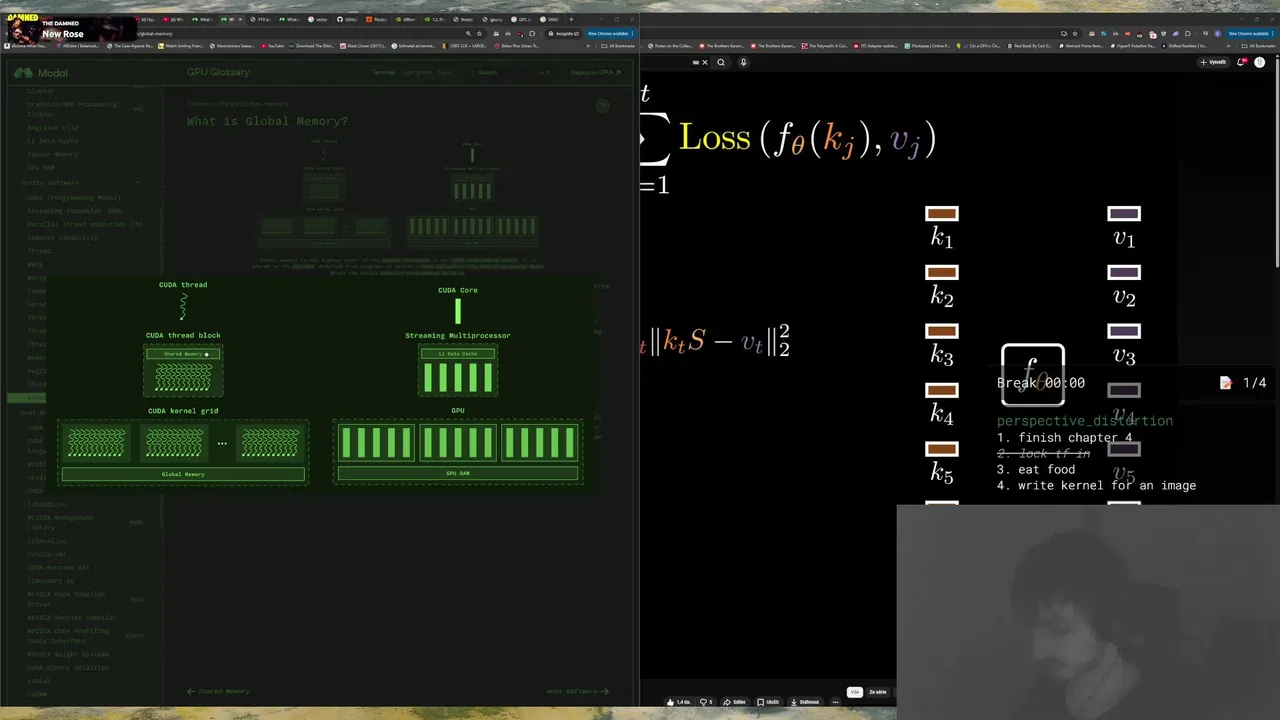Open the extensions puzzle icon in left Chrome
Image resolution: width=1280 pixels, height=720 pixels.
[x=532, y=33]
